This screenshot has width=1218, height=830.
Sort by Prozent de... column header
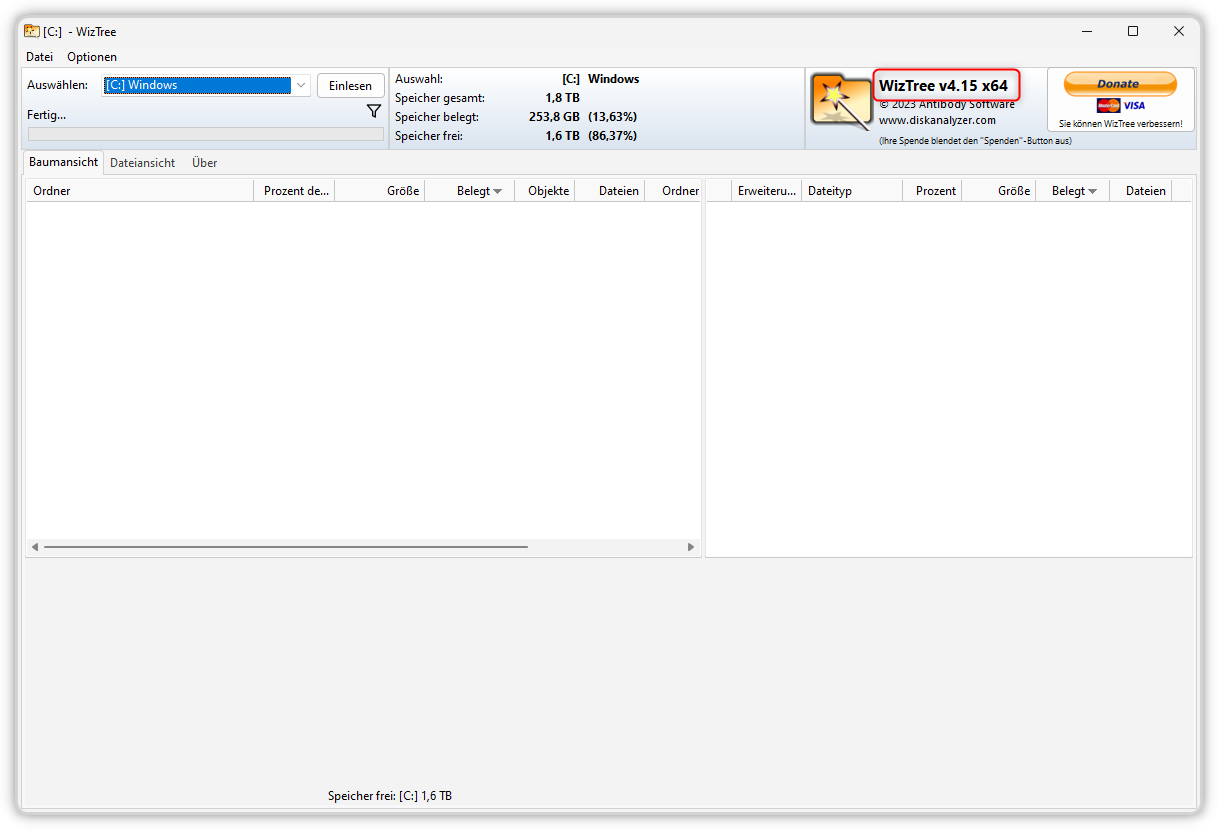click(296, 191)
